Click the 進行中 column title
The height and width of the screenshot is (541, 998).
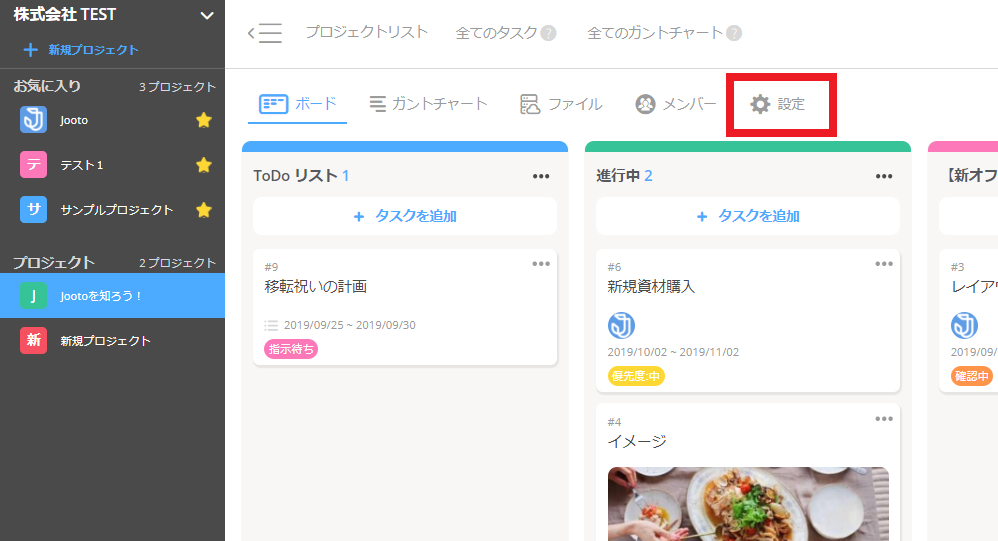(617, 176)
